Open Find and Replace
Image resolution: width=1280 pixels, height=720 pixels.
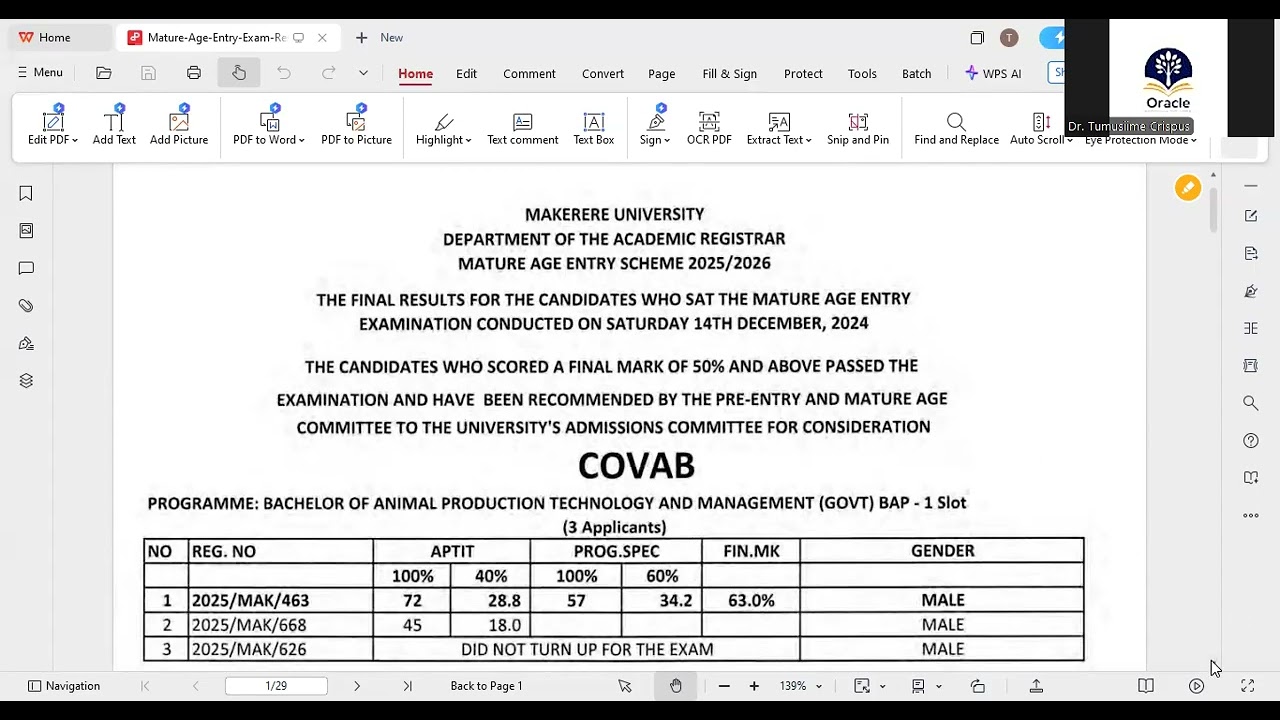(x=956, y=126)
